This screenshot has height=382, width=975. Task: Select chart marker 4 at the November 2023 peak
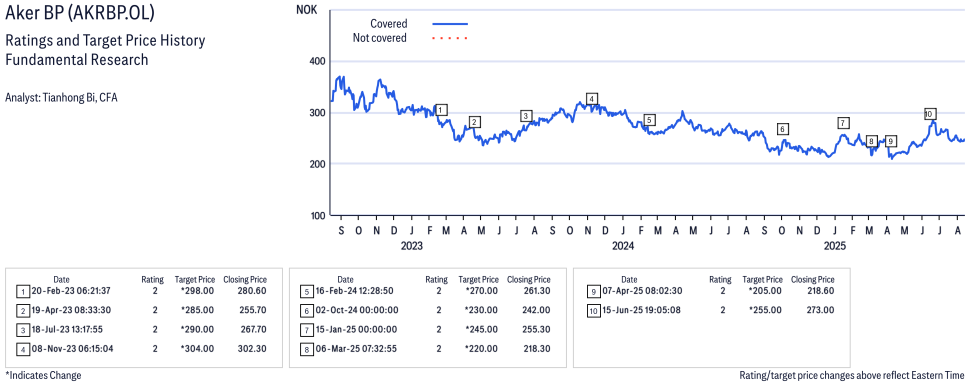click(592, 99)
